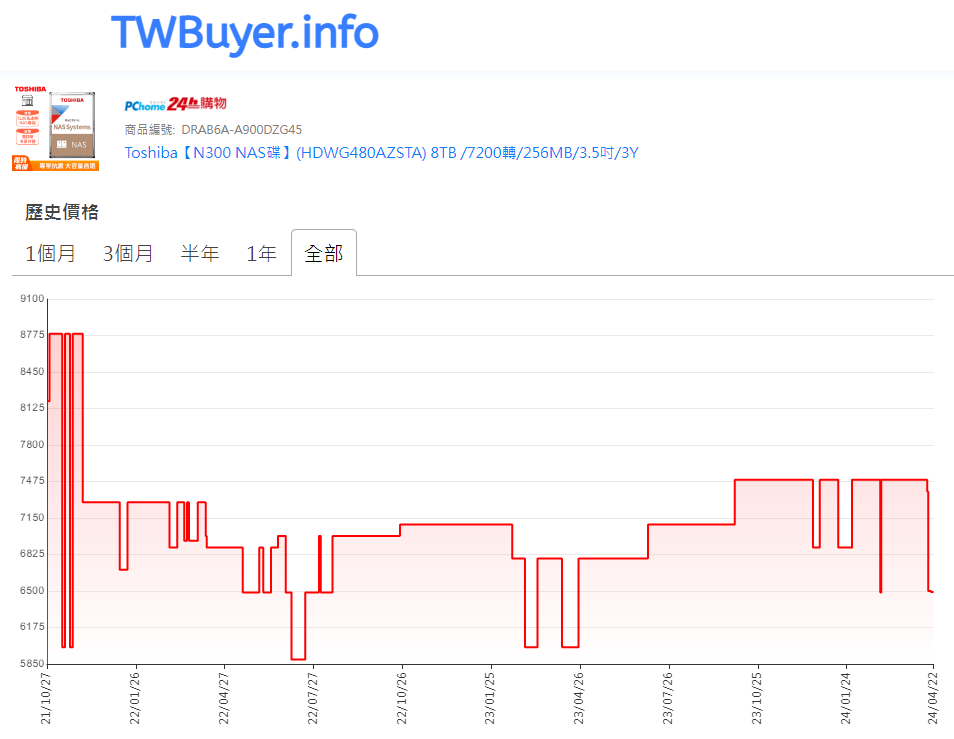Click the product code DRAB6A-A900DZG45

coord(241,129)
